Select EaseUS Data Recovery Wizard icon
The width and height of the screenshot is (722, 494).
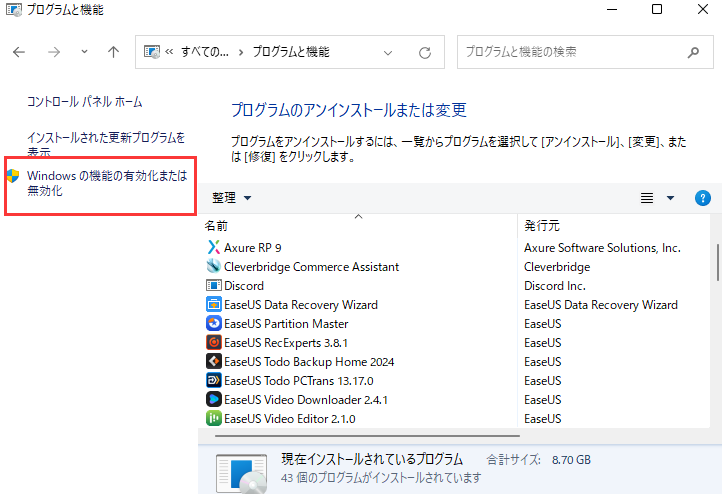(213, 304)
